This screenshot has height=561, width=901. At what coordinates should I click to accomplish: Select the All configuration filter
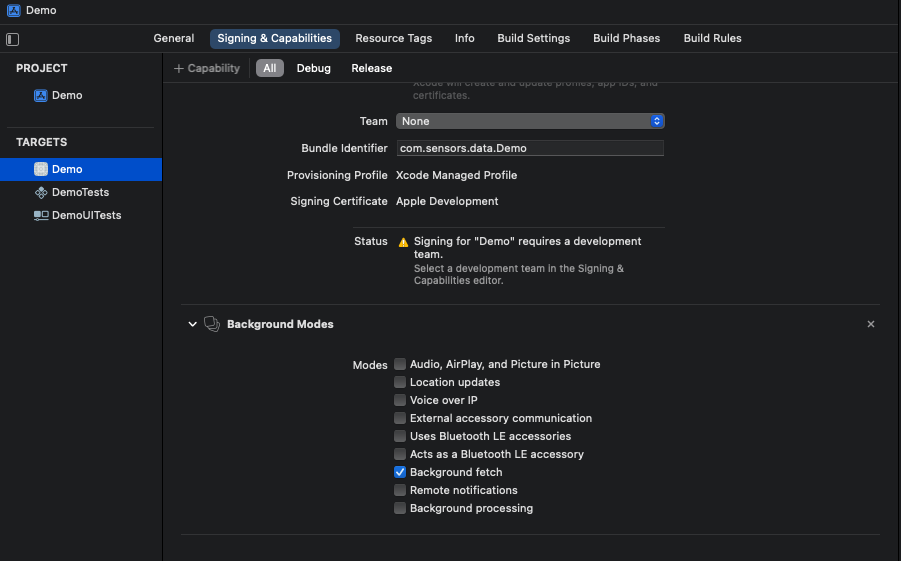click(x=269, y=68)
